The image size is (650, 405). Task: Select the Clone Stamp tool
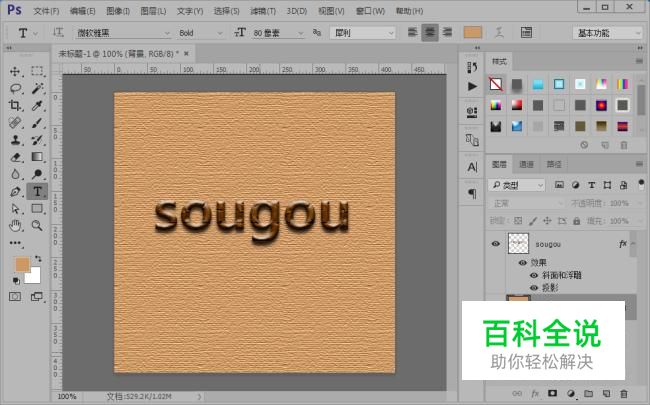pyautogui.click(x=15, y=140)
